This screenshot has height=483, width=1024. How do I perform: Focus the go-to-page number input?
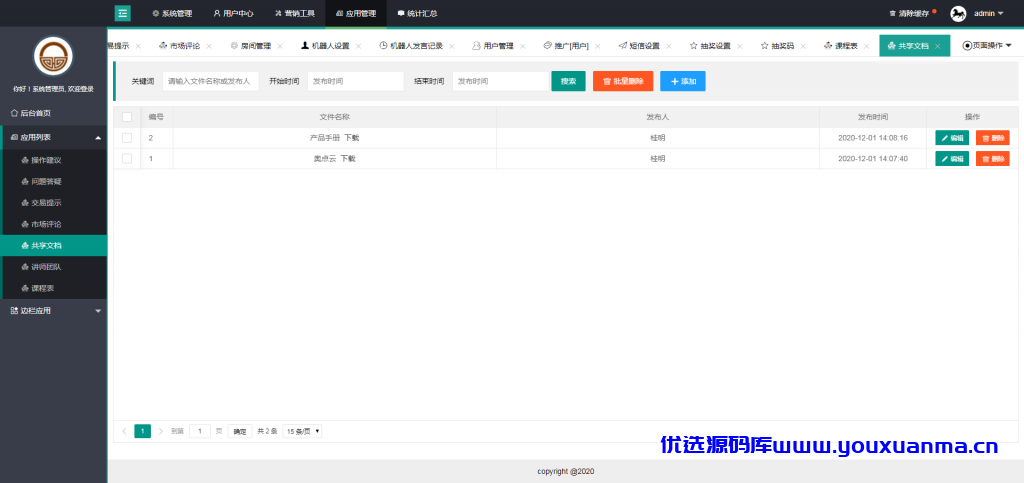click(x=200, y=431)
